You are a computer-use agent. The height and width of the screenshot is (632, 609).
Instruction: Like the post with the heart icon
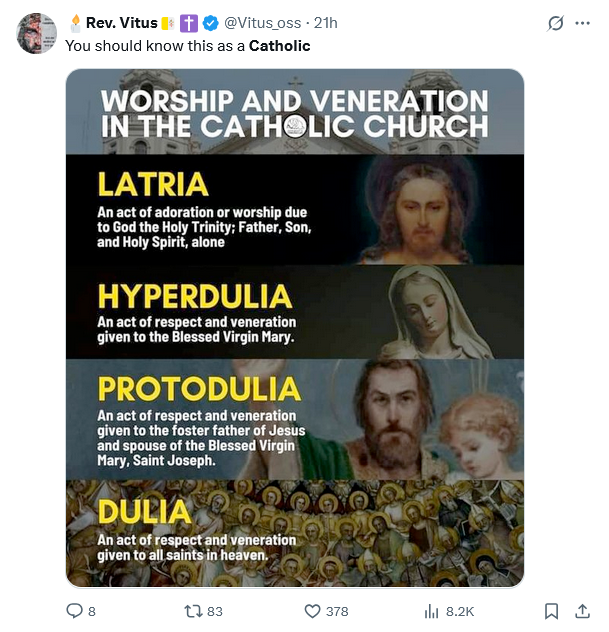(x=312, y=611)
